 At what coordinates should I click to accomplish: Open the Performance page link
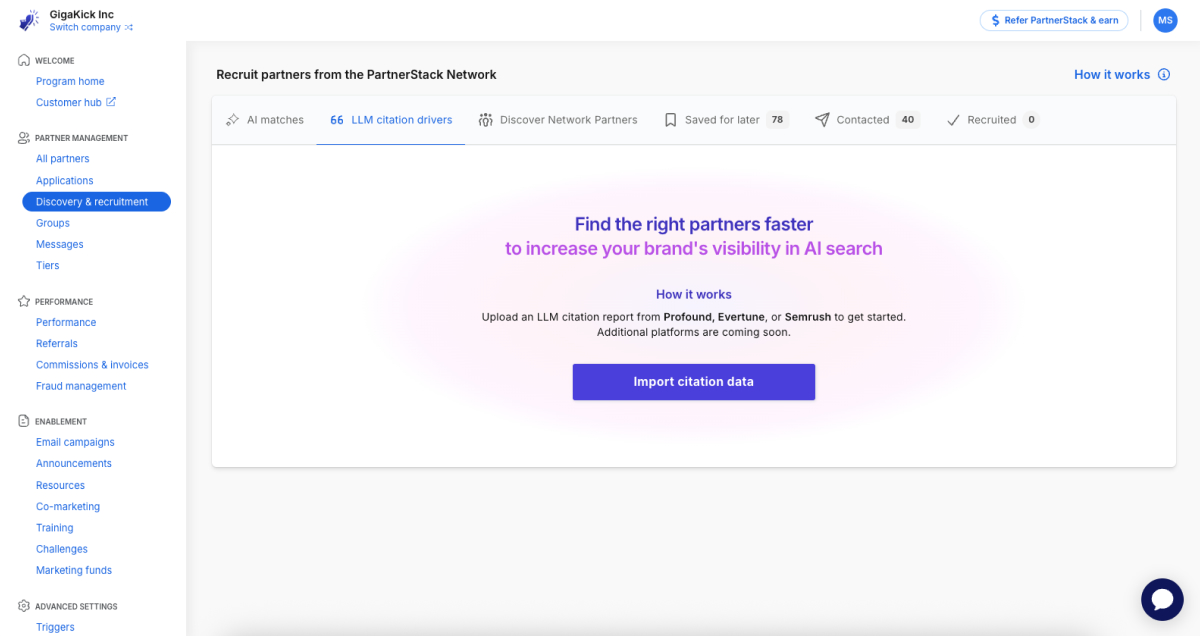66,322
